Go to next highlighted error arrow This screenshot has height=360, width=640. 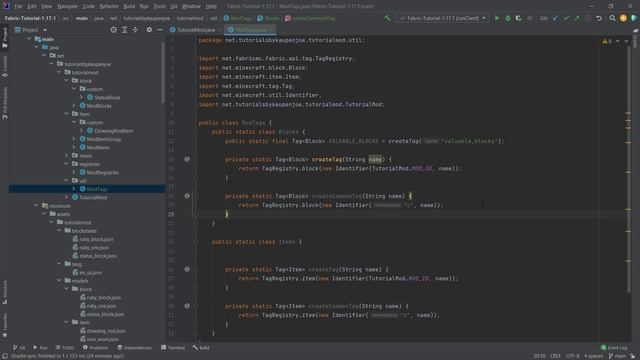(x=626, y=41)
